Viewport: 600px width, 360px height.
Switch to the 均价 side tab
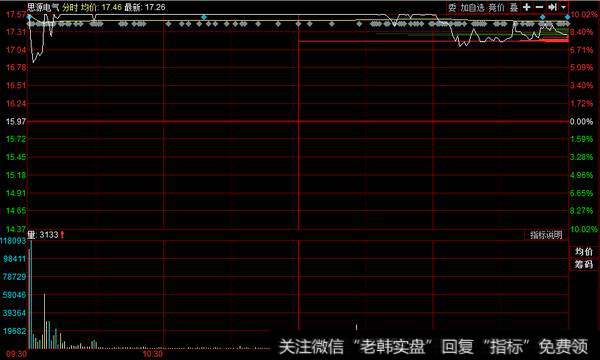click(x=584, y=252)
